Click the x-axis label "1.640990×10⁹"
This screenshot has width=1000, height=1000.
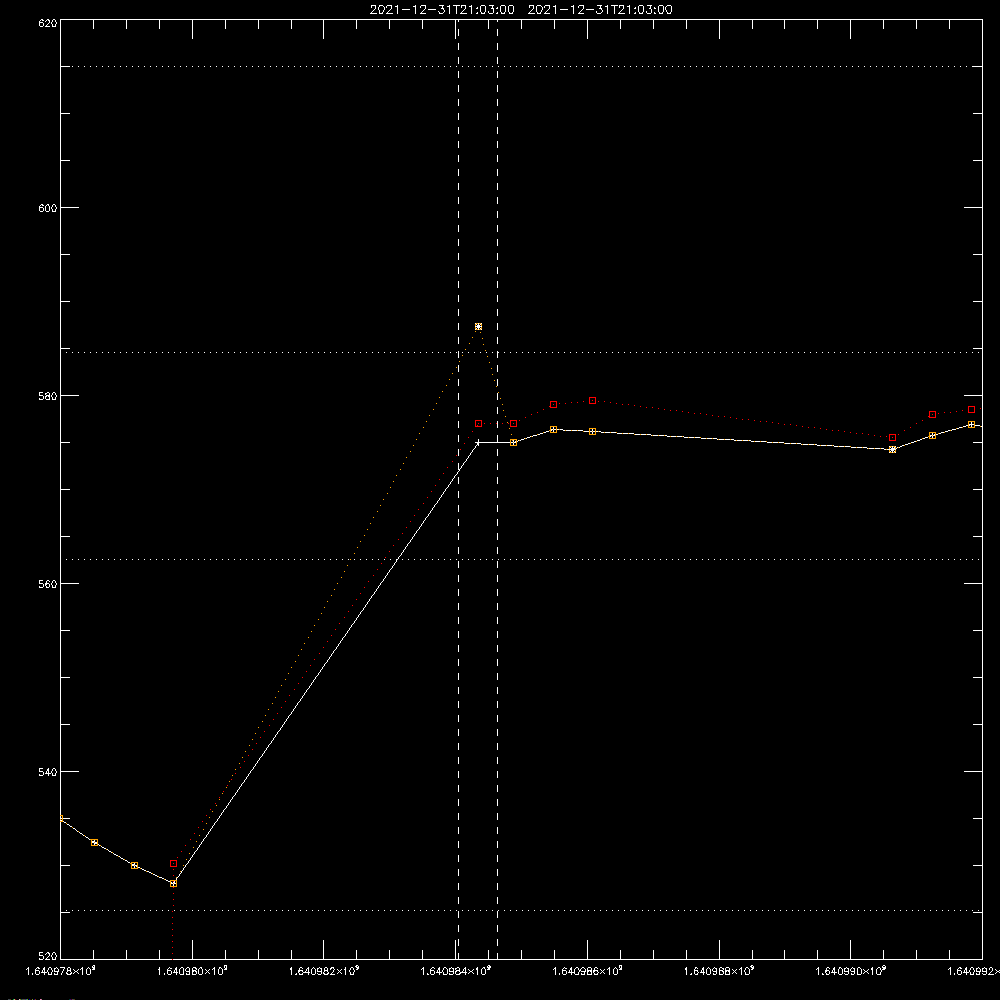851,971
